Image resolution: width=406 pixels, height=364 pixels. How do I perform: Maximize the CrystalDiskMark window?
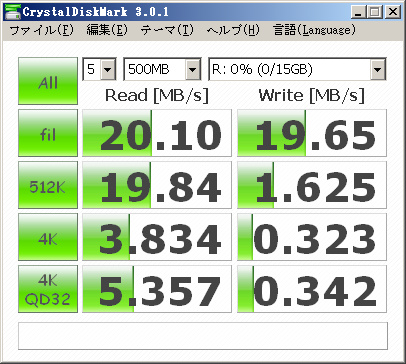(375, 12)
